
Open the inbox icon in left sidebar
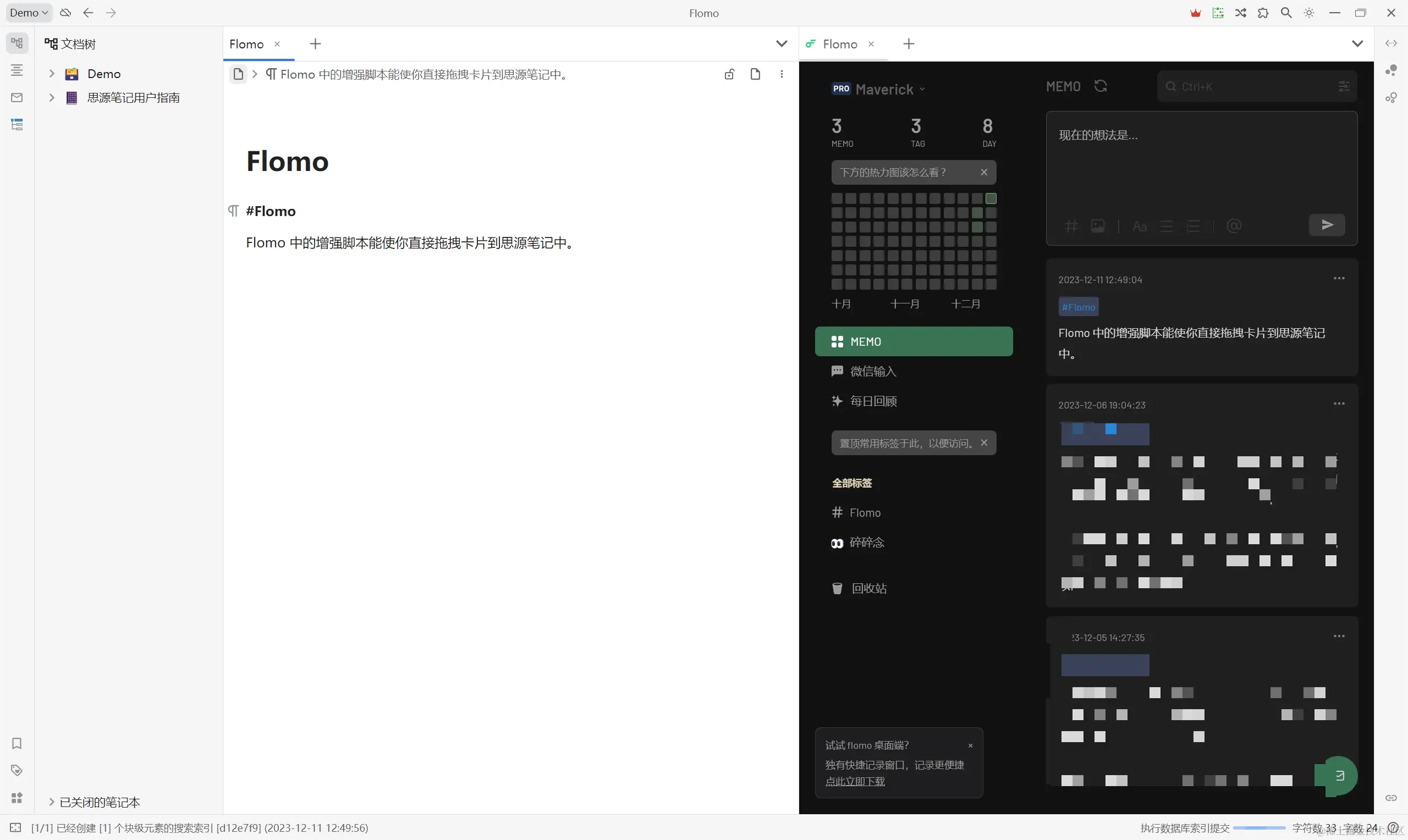17,97
